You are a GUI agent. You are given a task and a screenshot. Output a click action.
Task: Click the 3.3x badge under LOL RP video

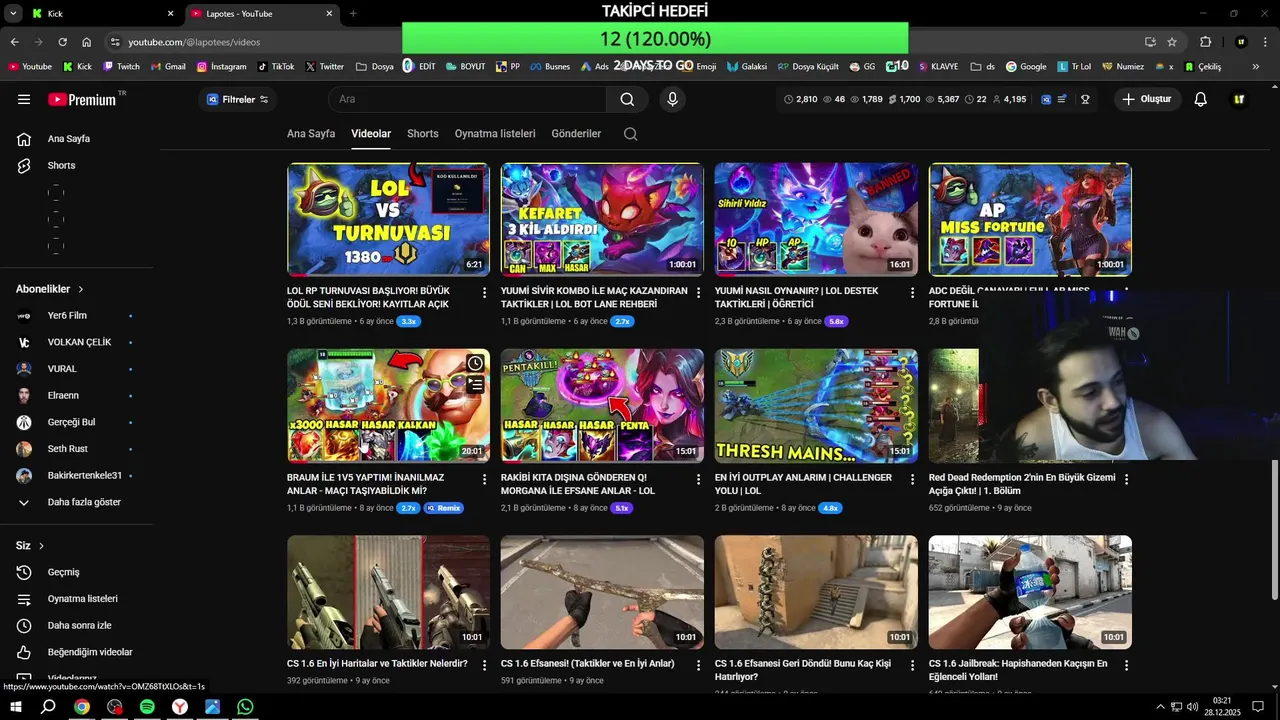[408, 321]
